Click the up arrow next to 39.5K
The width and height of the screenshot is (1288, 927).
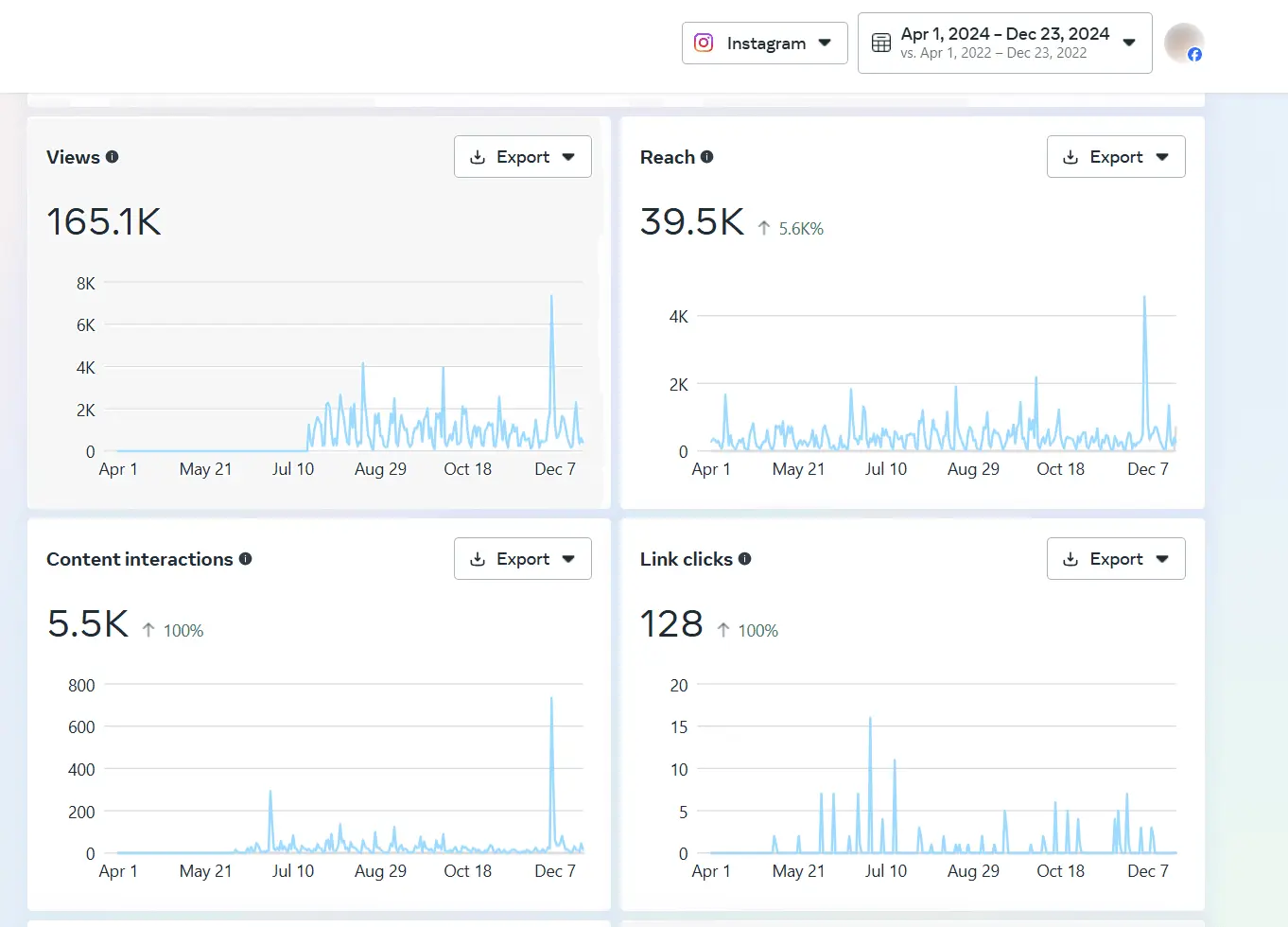(764, 228)
